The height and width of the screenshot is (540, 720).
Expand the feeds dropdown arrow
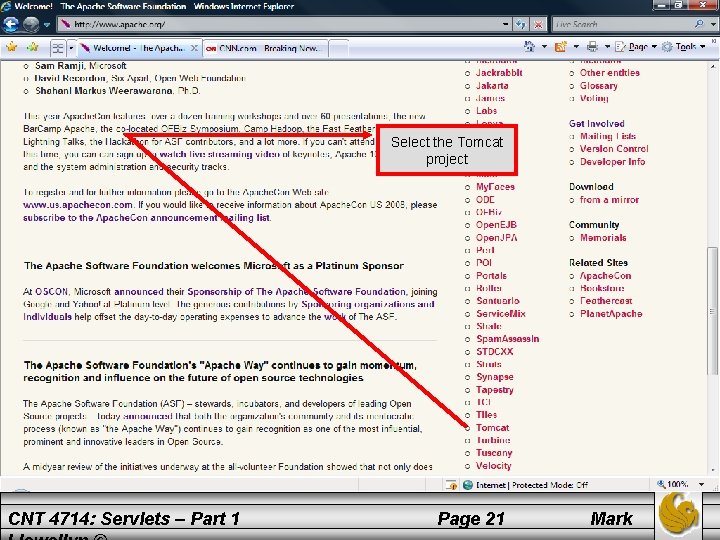[x=576, y=47]
